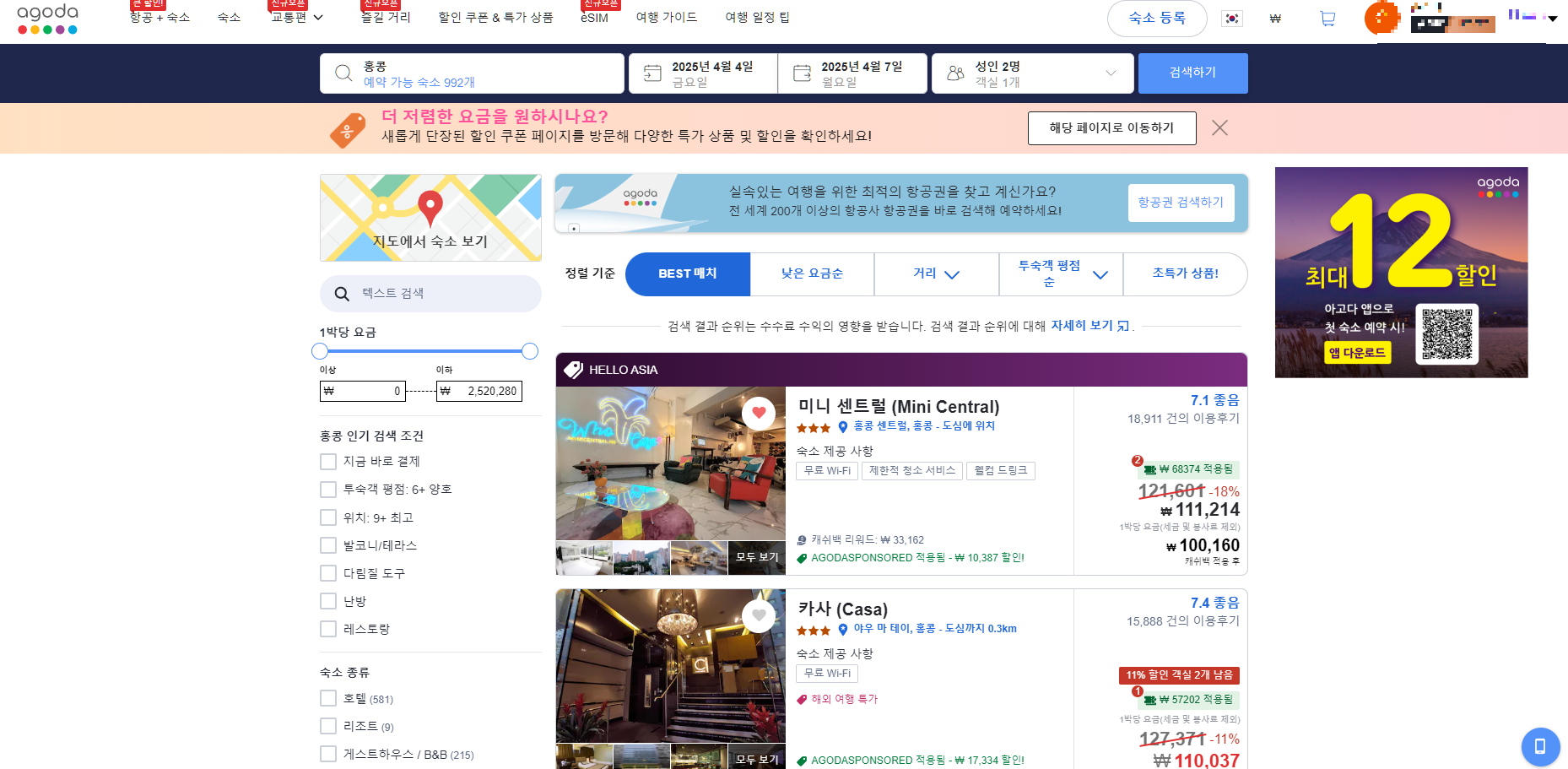Click the text search magnifier icon

[x=342, y=294]
